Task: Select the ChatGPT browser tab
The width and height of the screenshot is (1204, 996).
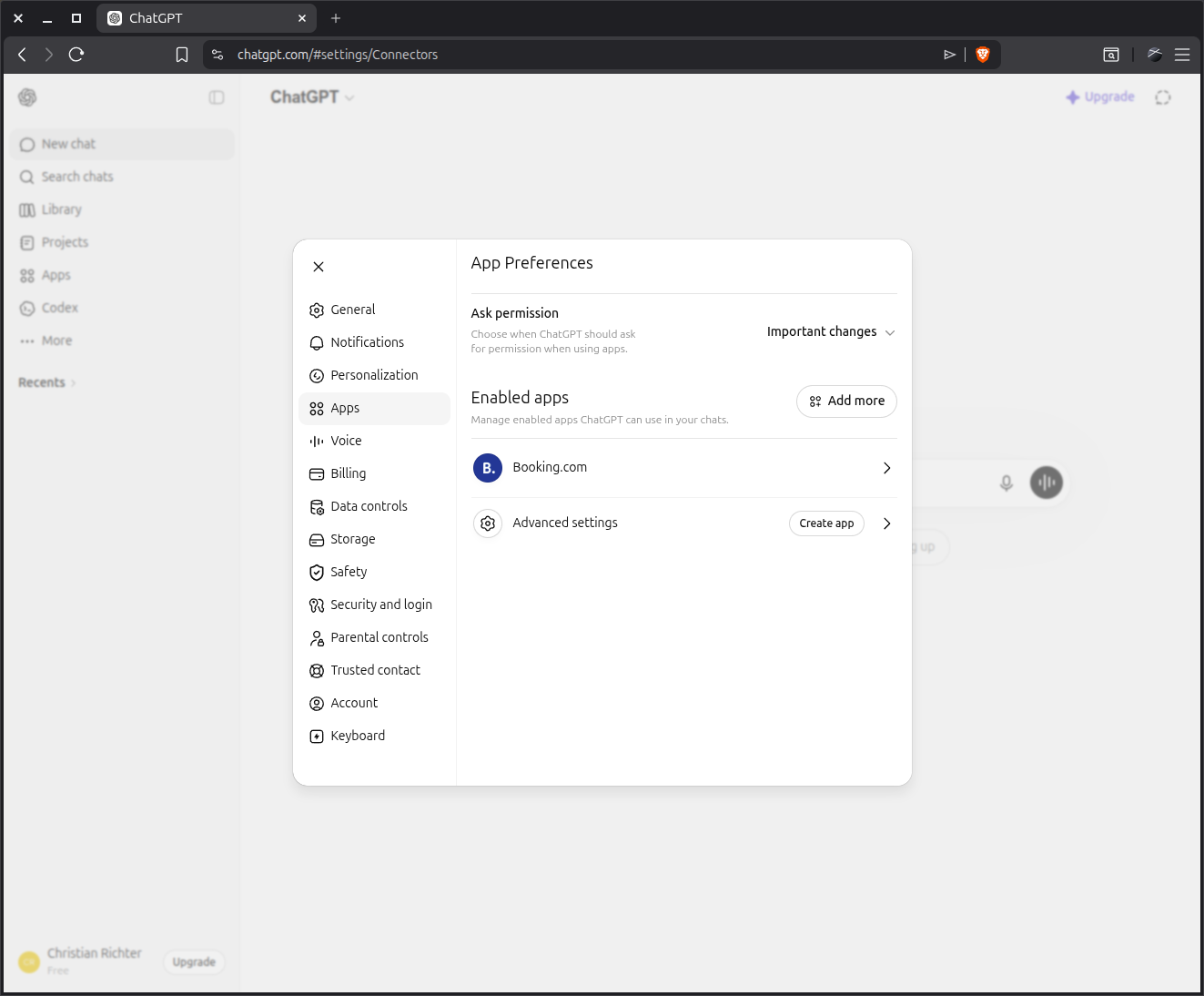Action: coord(207,18)
